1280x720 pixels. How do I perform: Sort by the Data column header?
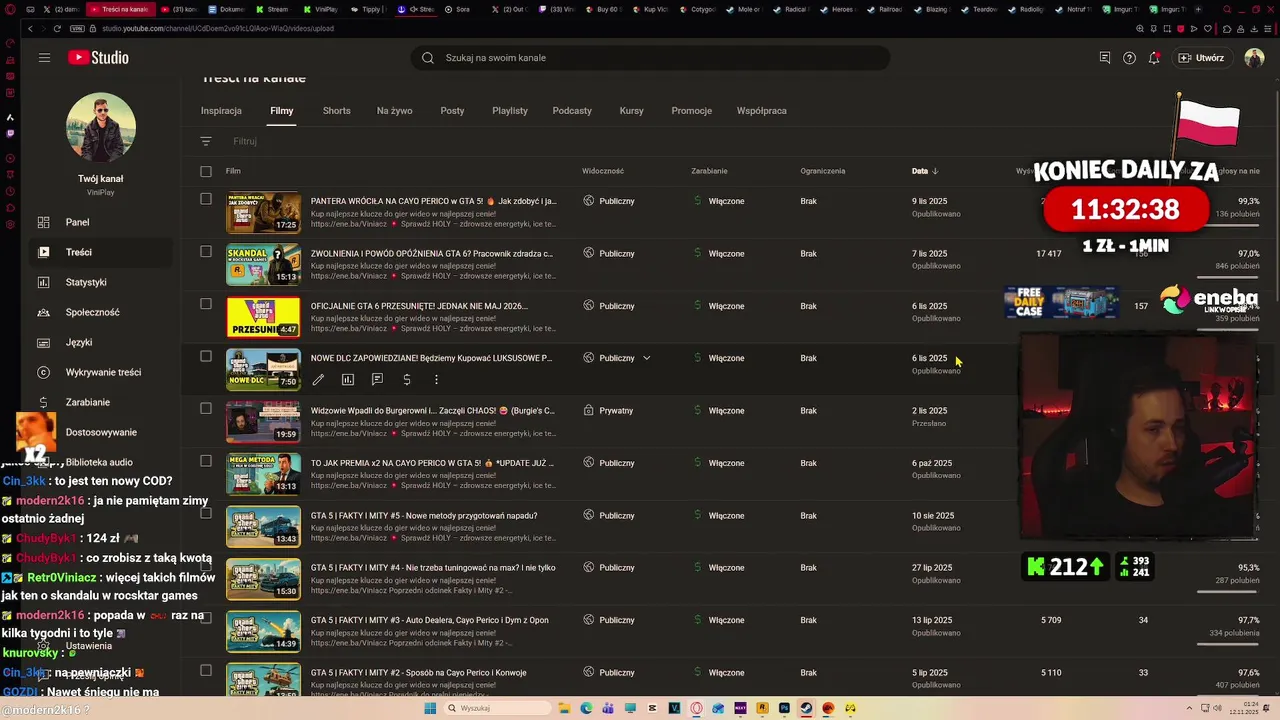tap(925, 171)
